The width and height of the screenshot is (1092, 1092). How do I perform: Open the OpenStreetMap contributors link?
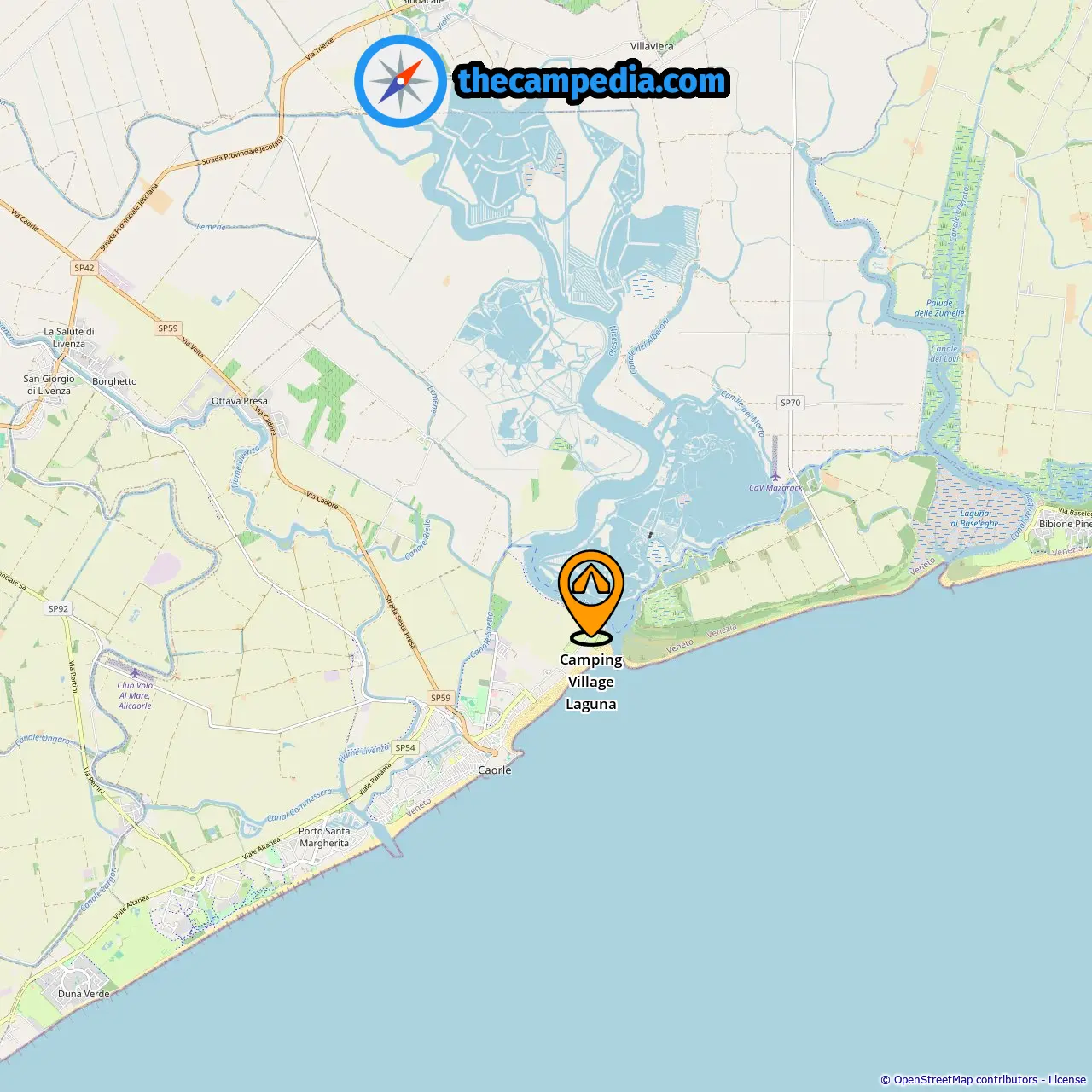[966, 1079]
